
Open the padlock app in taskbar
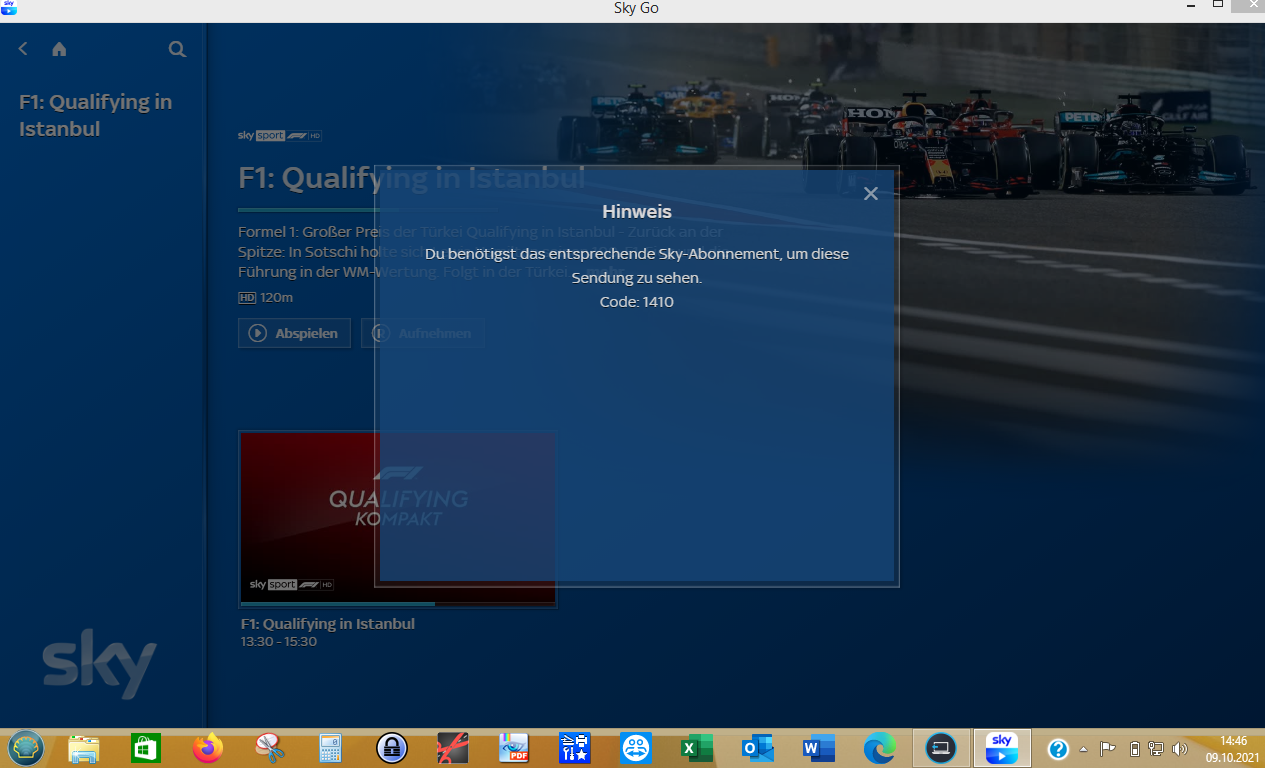(x=391, y=748)
